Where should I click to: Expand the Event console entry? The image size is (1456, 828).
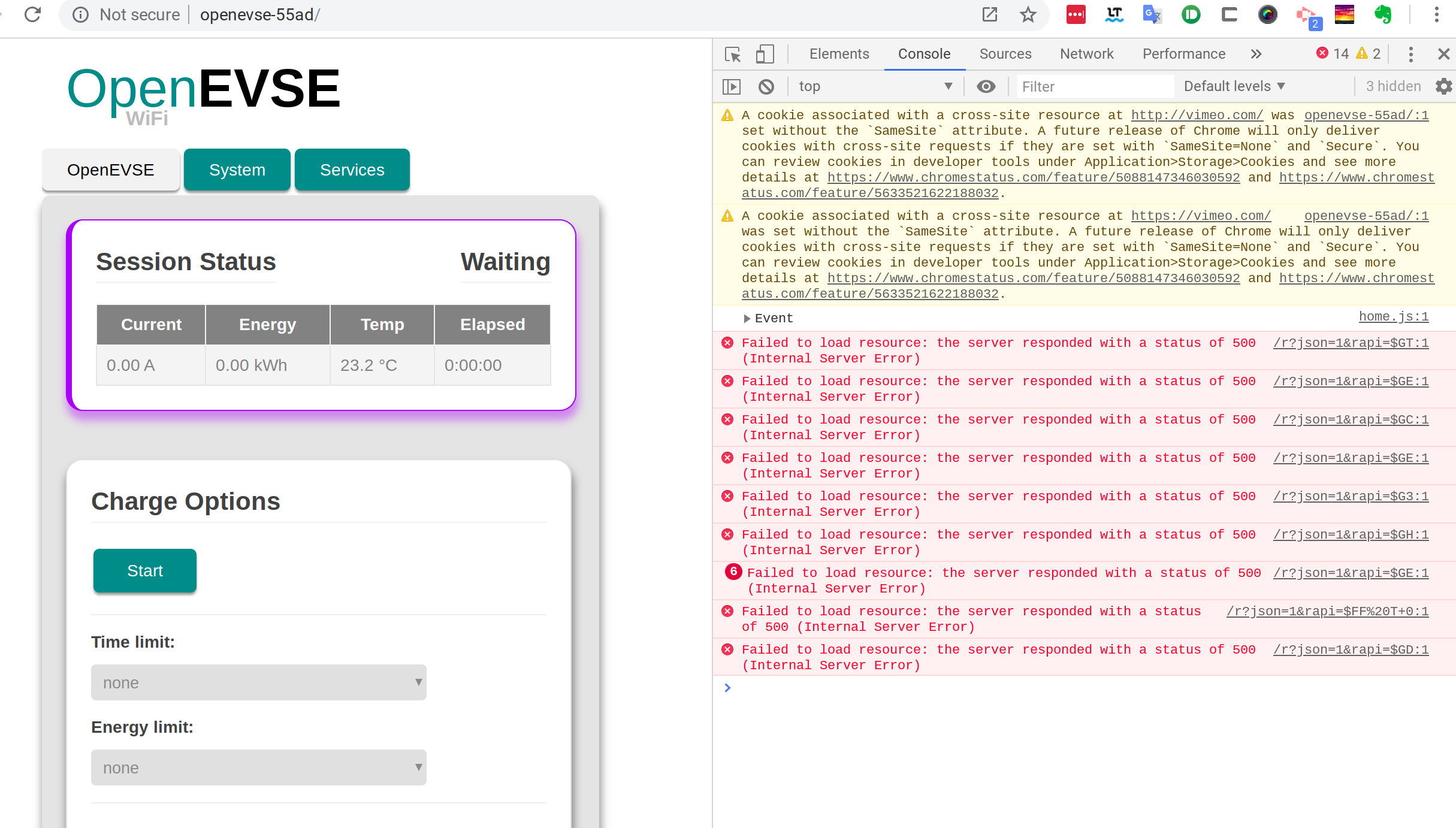coord(747,318)
